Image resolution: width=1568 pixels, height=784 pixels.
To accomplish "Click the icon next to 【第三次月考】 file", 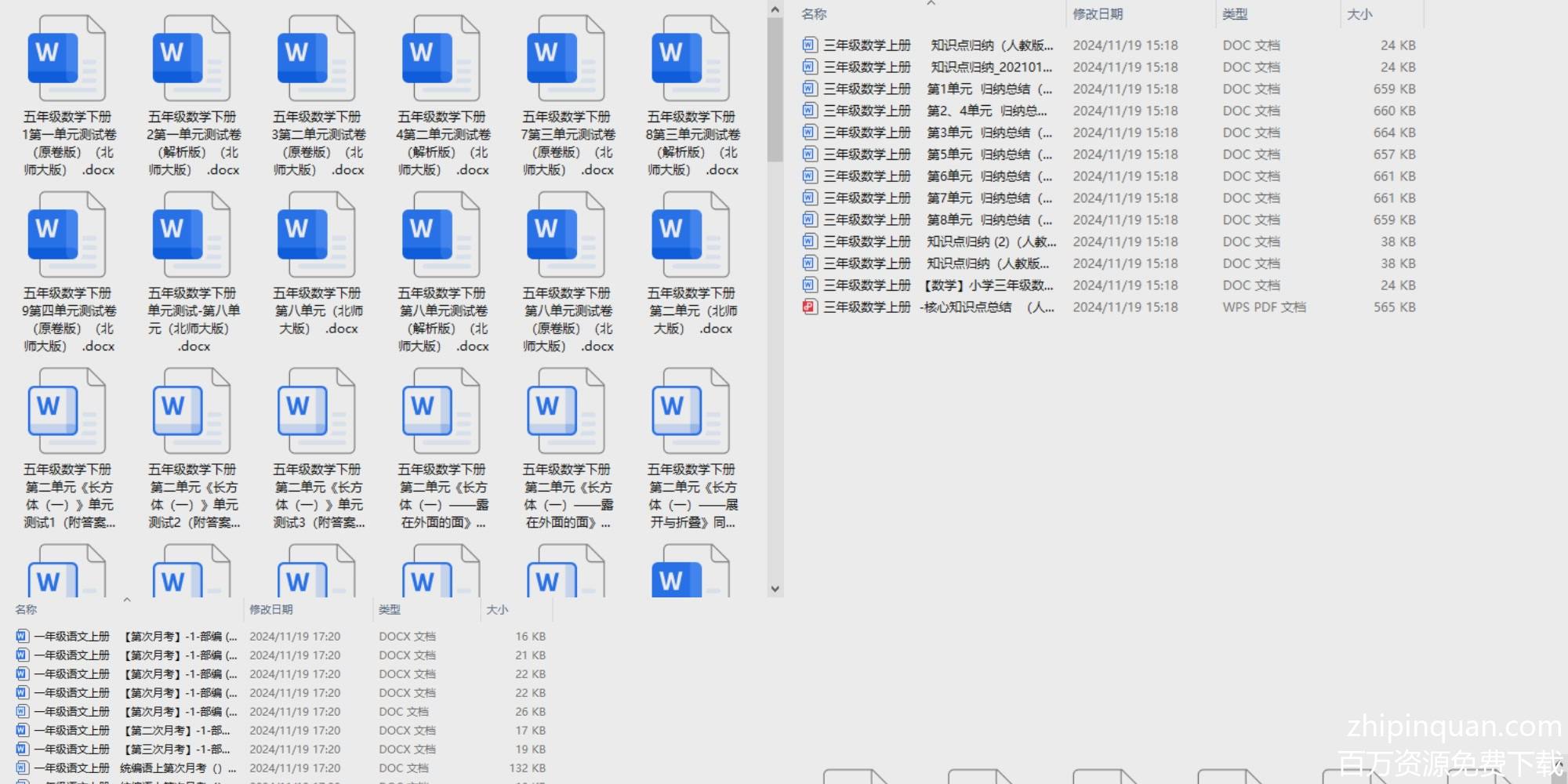I will (x=23, y=750).
